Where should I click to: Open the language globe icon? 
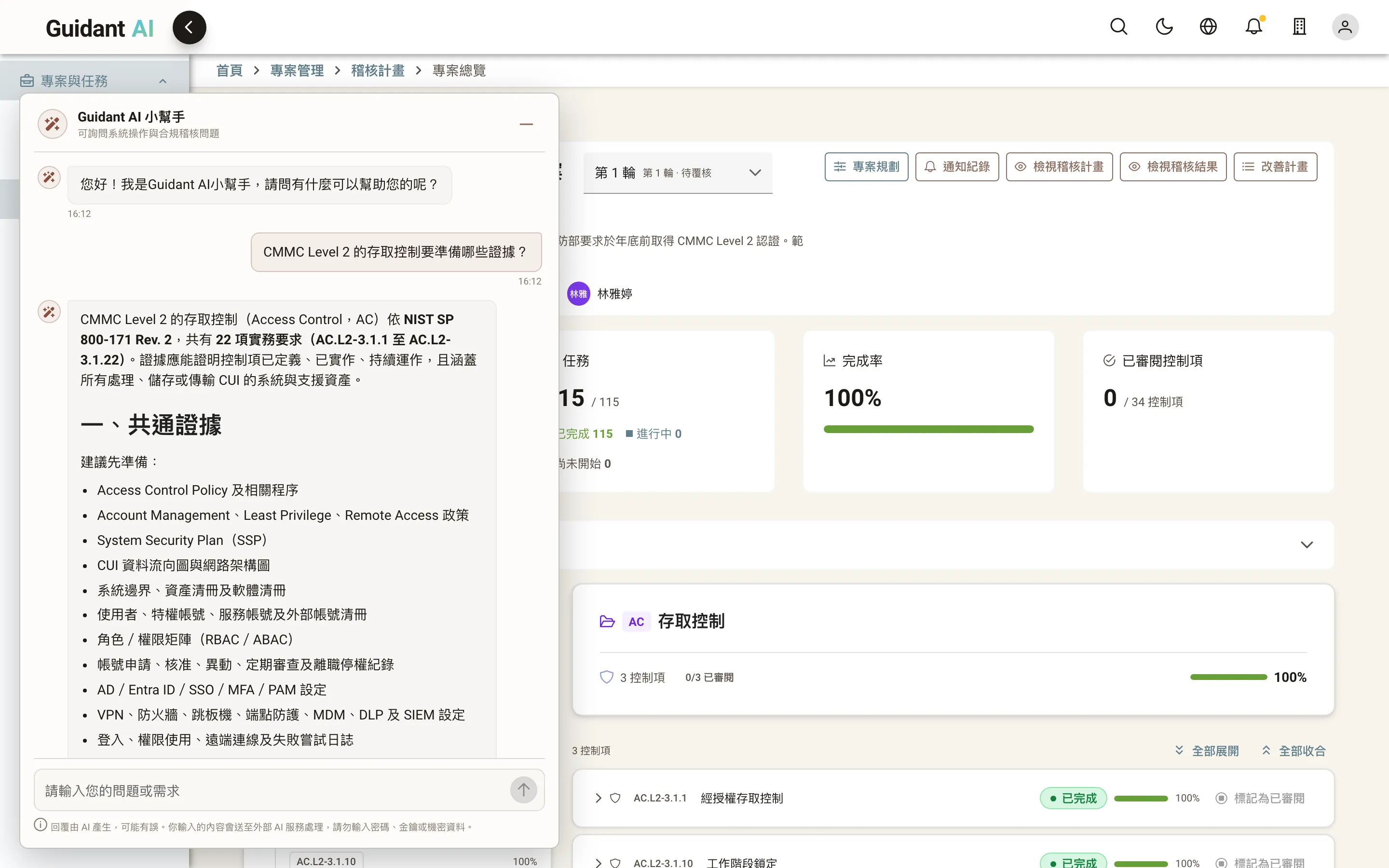click(x=1208, y=27)
